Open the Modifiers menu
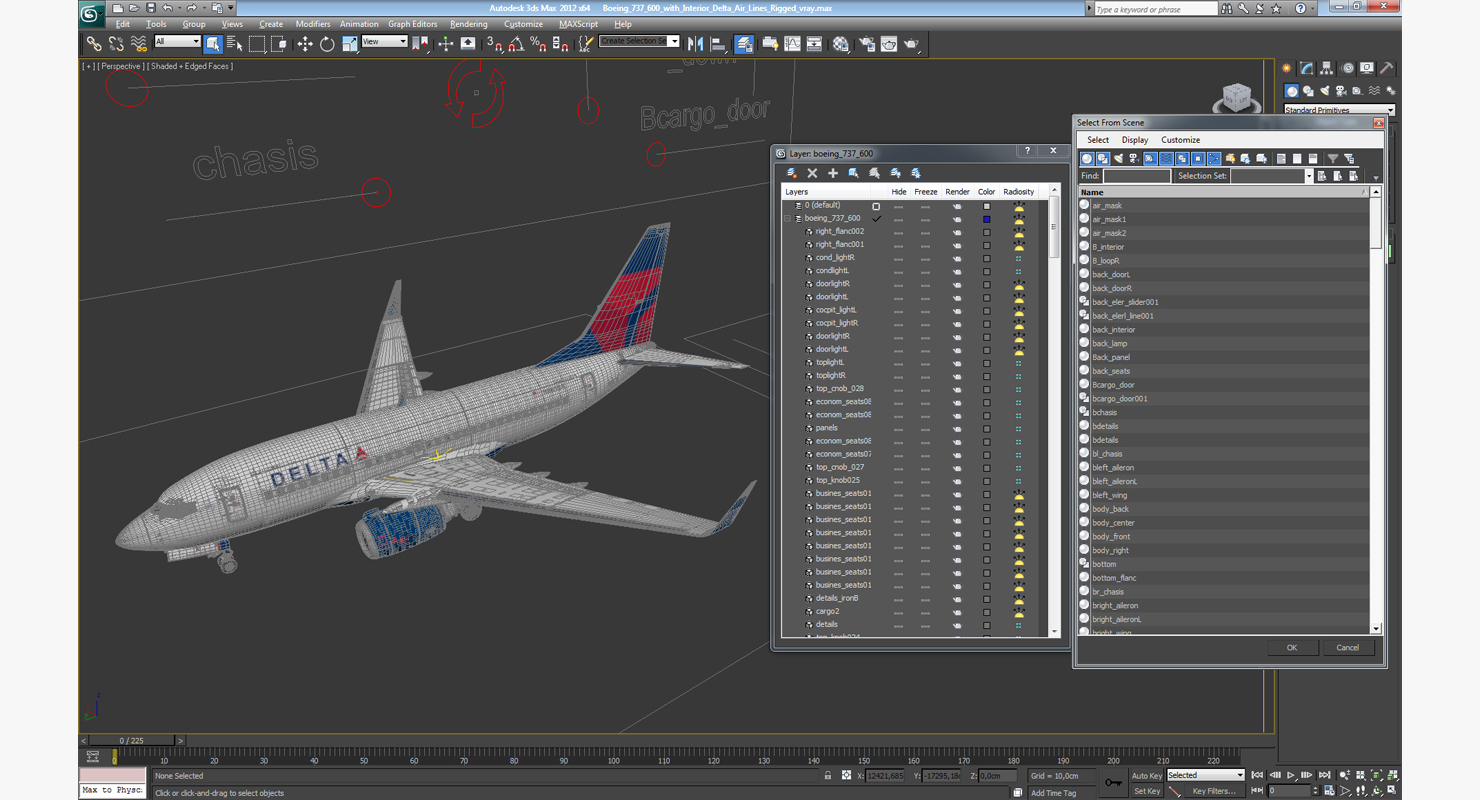1480x800 pixels. pyautogui.click(x=313, y=24)
